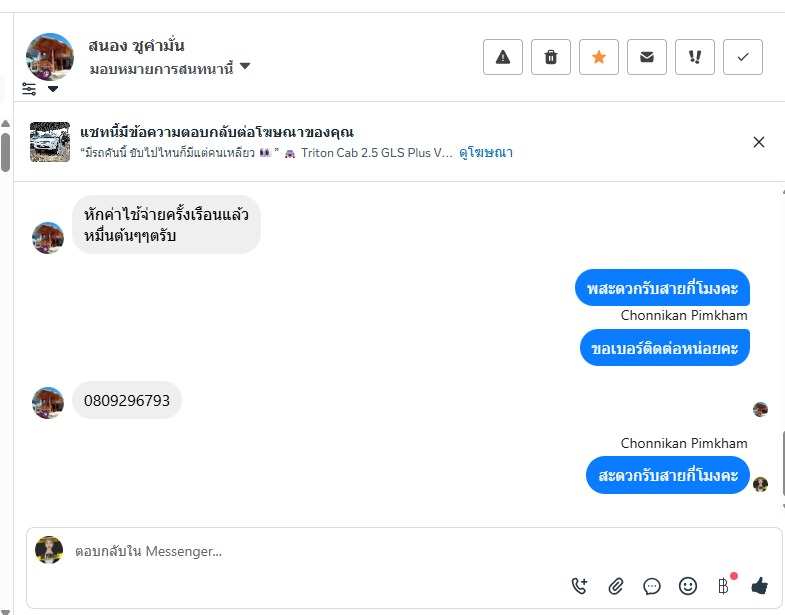Open the filter sliders dropdown arrow
785x615 pixels.
(x=53, y=89)
